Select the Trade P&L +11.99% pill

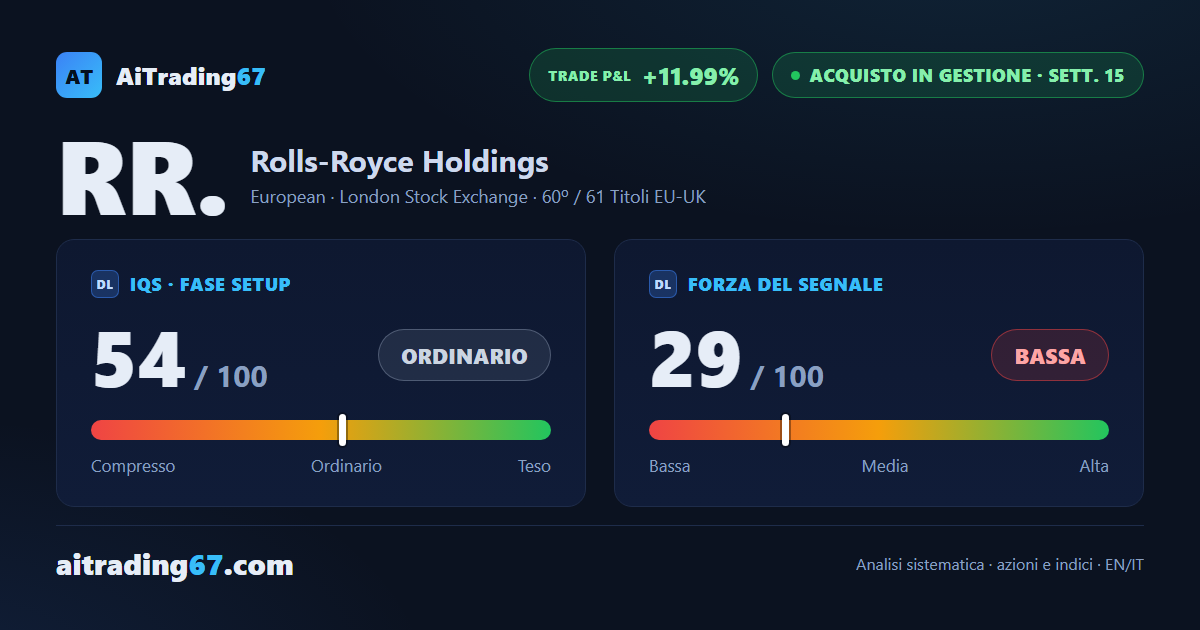click(x=643, y=75)
